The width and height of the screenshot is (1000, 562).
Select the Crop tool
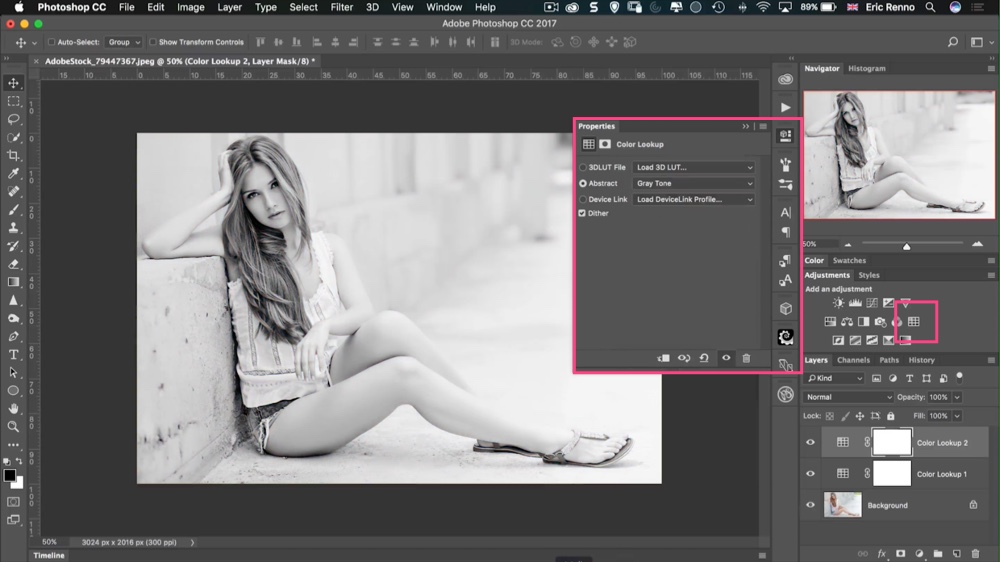(x=13, y=156)
